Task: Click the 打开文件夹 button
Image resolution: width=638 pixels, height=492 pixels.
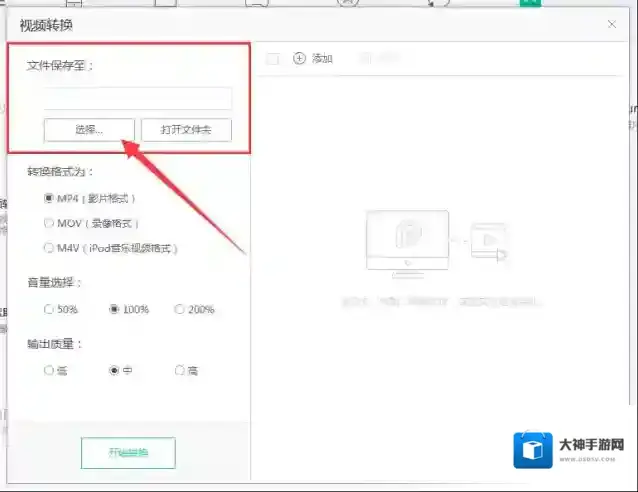Action: pos(186,130)
